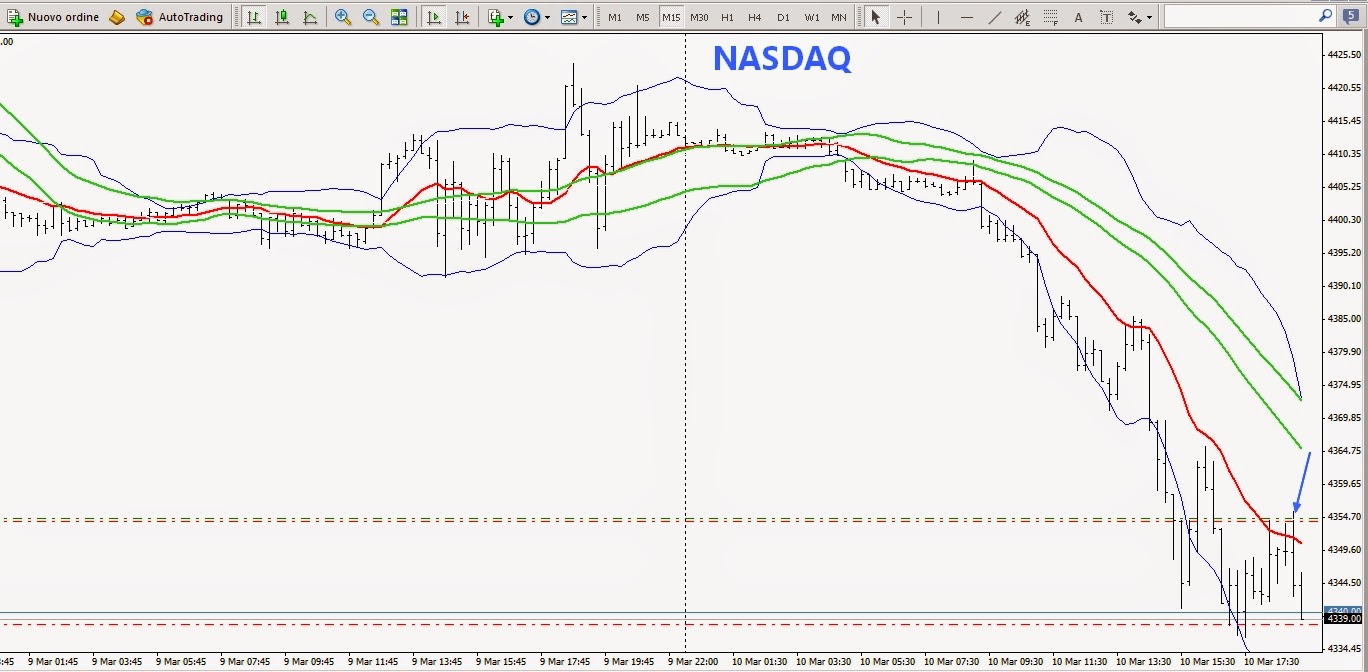Toggle chart shift
The width and height of the screenshot is (1368, 672).
click(x=462, y=17)
